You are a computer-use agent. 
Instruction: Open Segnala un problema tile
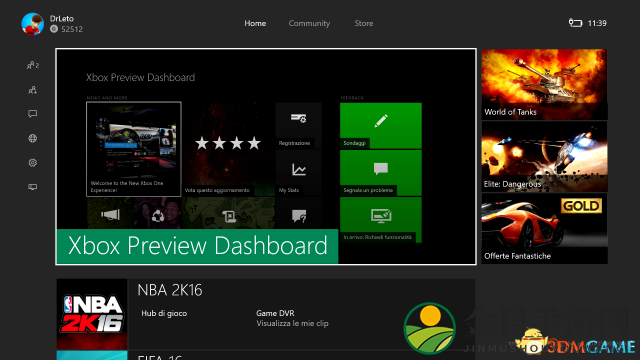tap(380, 173)
